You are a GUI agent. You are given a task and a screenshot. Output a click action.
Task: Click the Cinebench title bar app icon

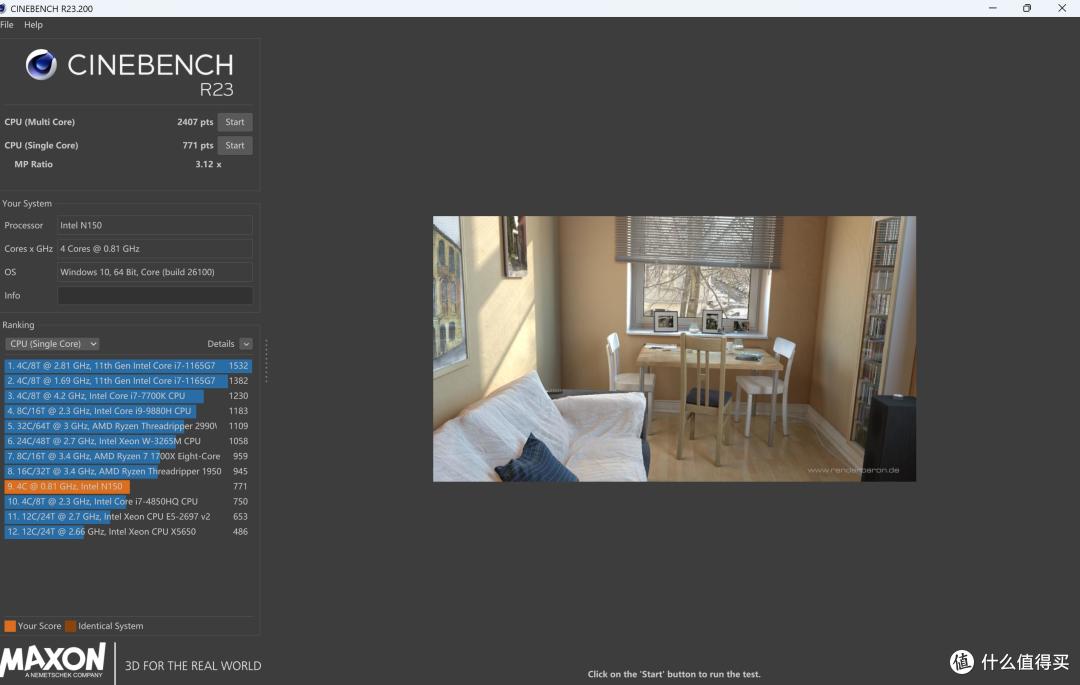click(3, 8)
